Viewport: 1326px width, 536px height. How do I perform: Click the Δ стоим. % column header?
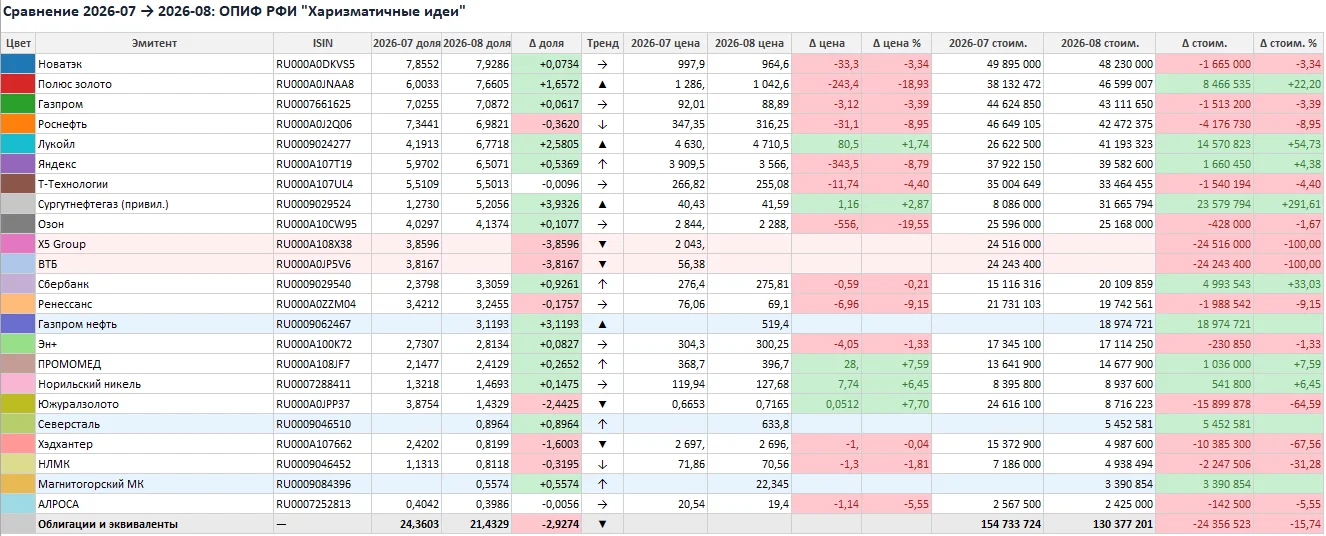click(1289, 43)
